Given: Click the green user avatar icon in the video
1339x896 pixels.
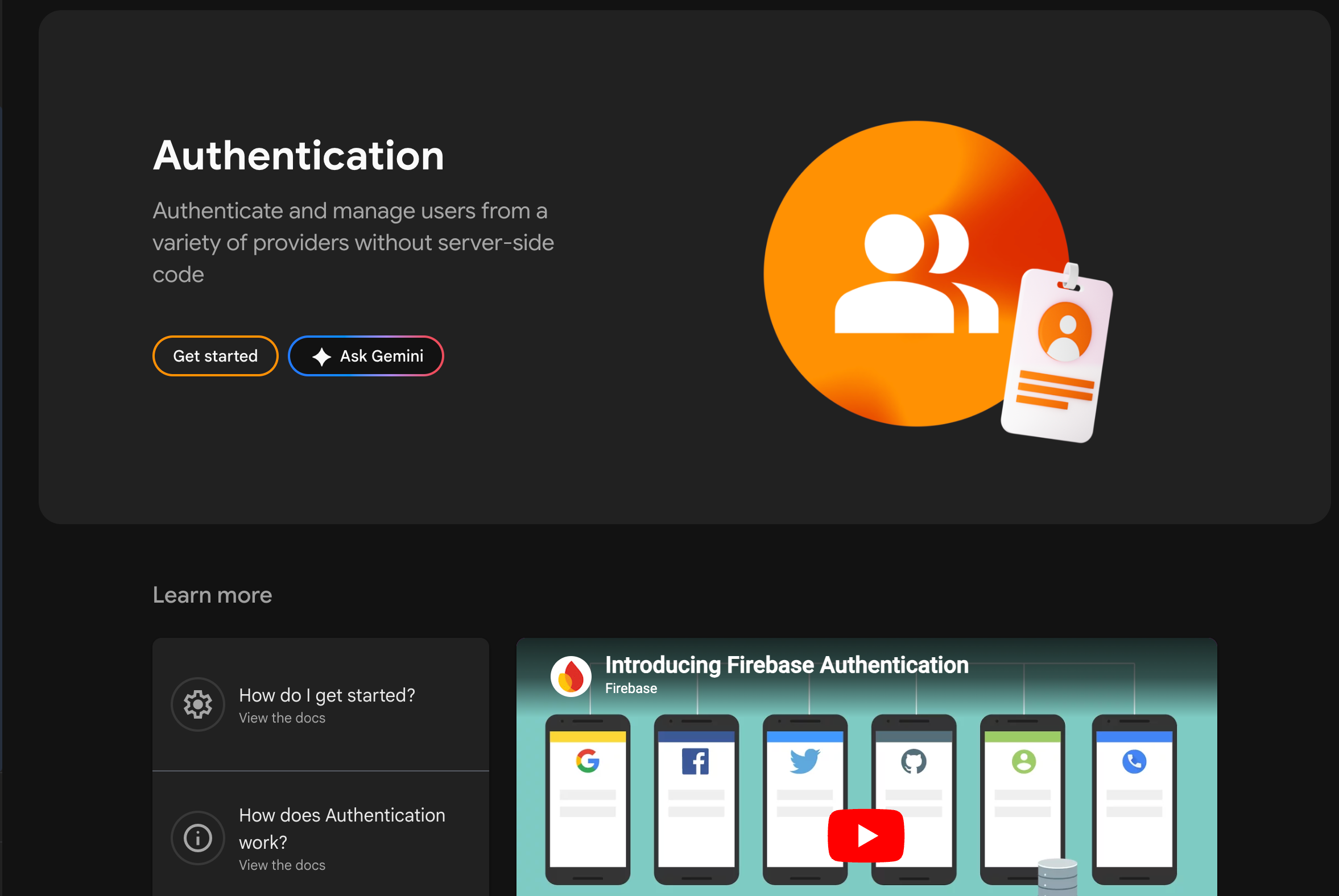Looking at the screenshot, I should (1023, 762).
